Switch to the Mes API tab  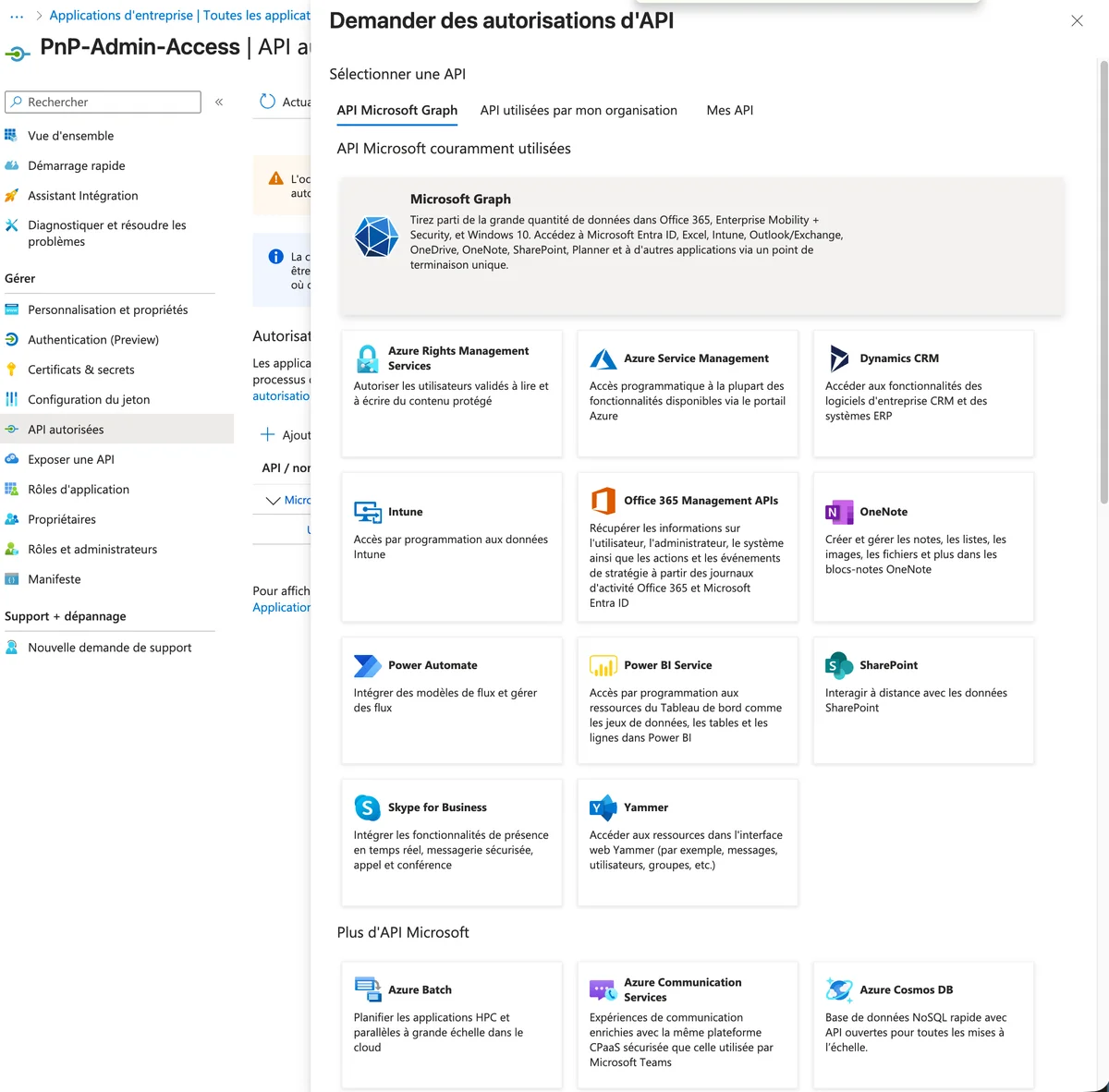pos(730,110)
